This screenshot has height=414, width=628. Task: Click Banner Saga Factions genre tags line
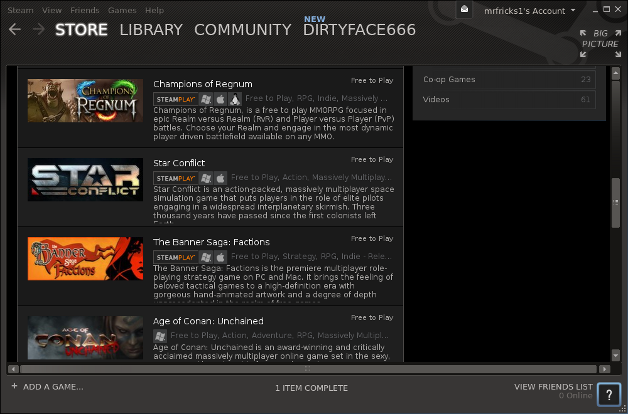tap(311, 256)
